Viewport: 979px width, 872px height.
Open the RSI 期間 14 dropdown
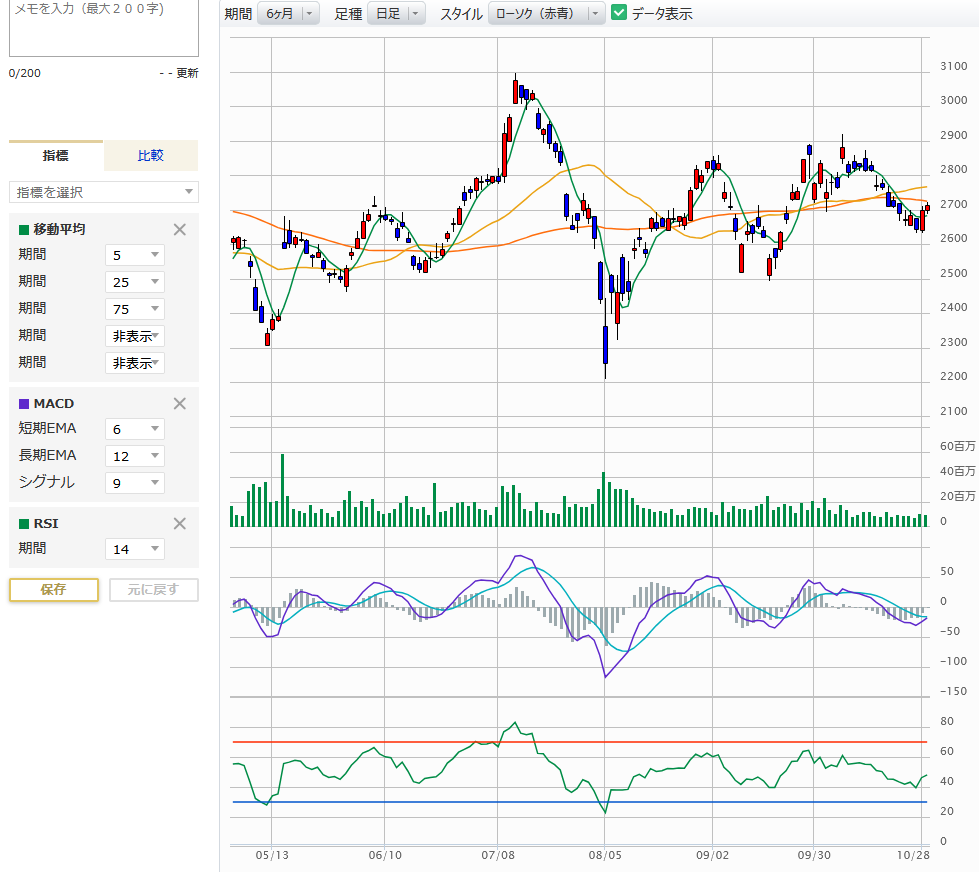pyautogui.click(x=135, y=549)
